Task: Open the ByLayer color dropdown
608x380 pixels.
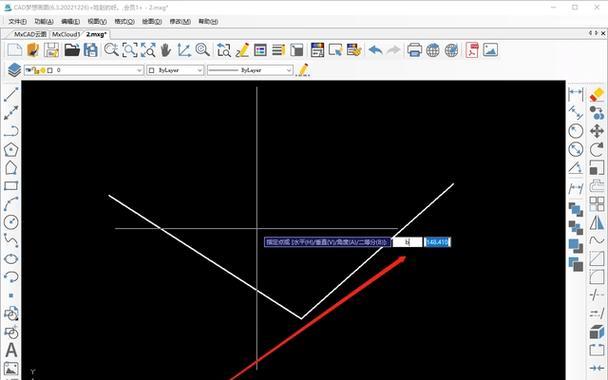Action: coord(175,70)
